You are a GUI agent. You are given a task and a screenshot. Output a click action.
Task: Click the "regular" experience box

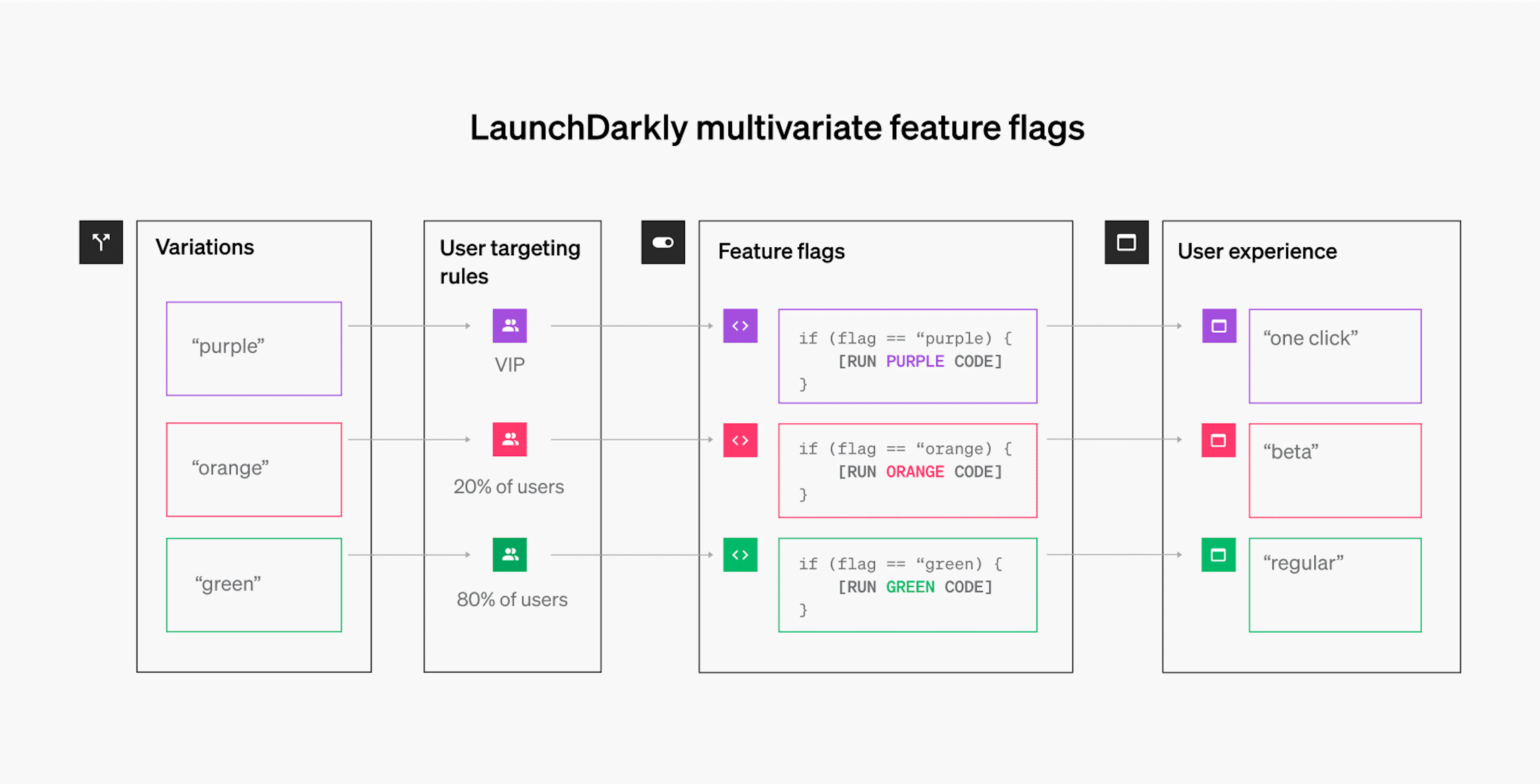1335,584
